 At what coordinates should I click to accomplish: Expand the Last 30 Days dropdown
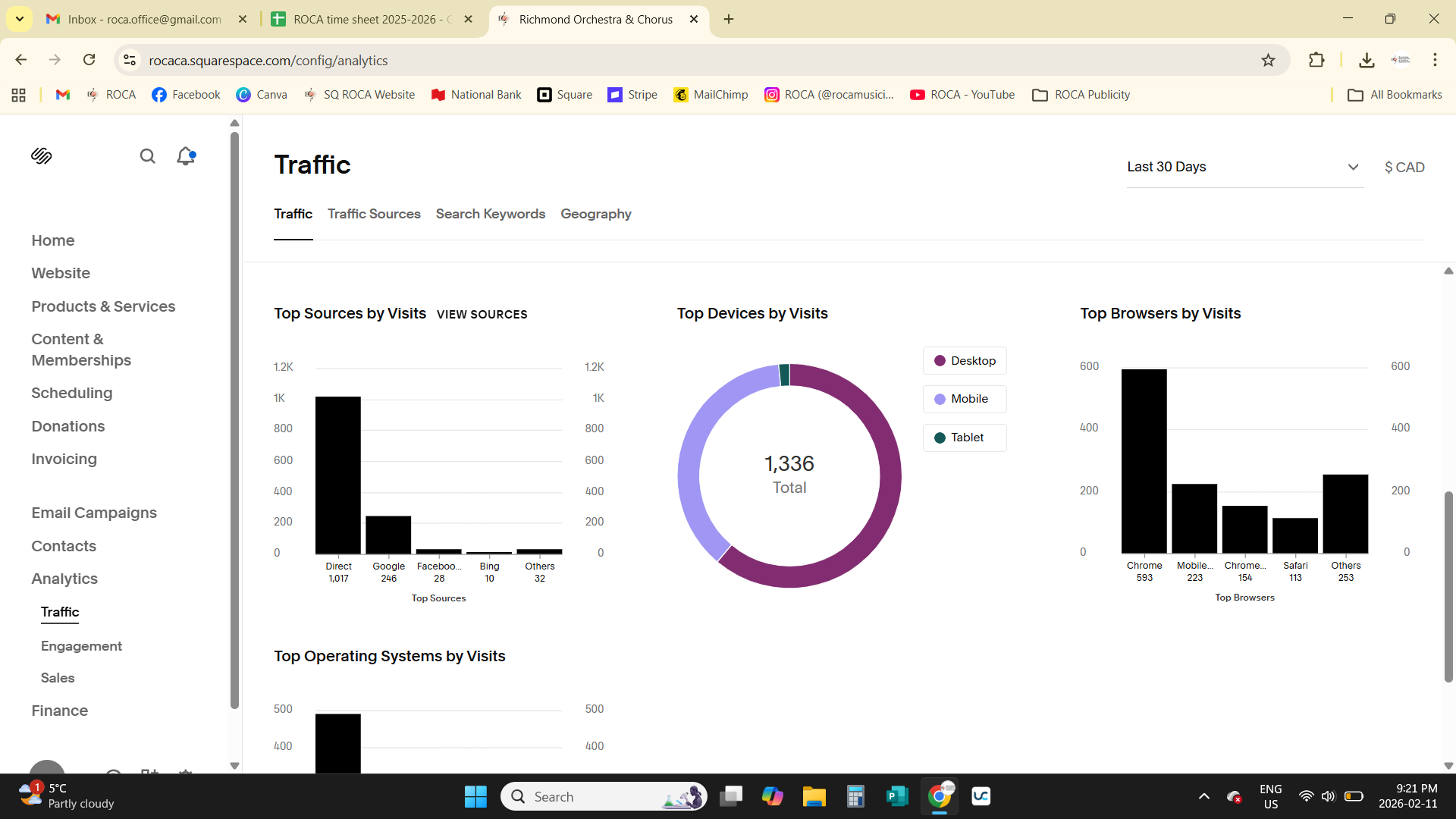click(x=1244, y=167)
